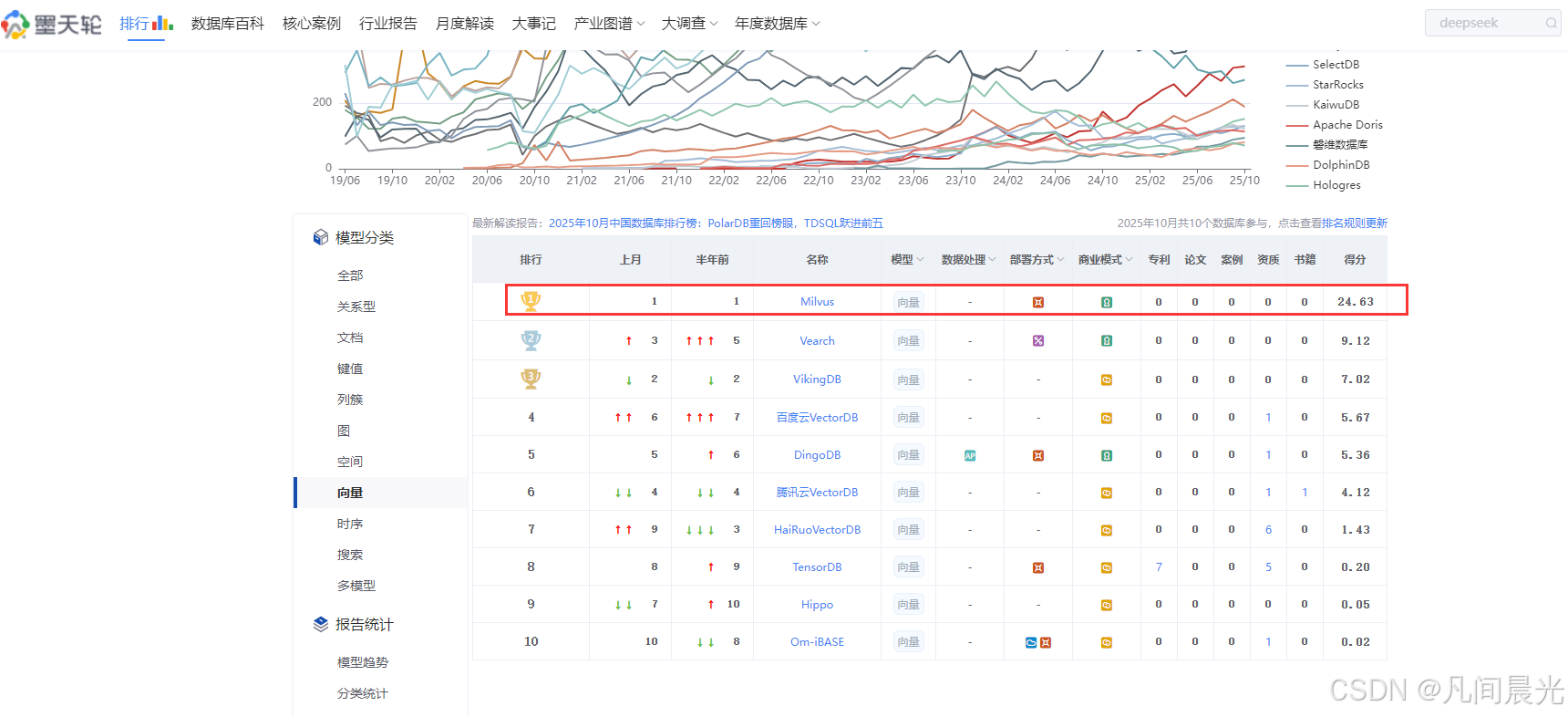Open the Milvus database link

pos(817,302)
